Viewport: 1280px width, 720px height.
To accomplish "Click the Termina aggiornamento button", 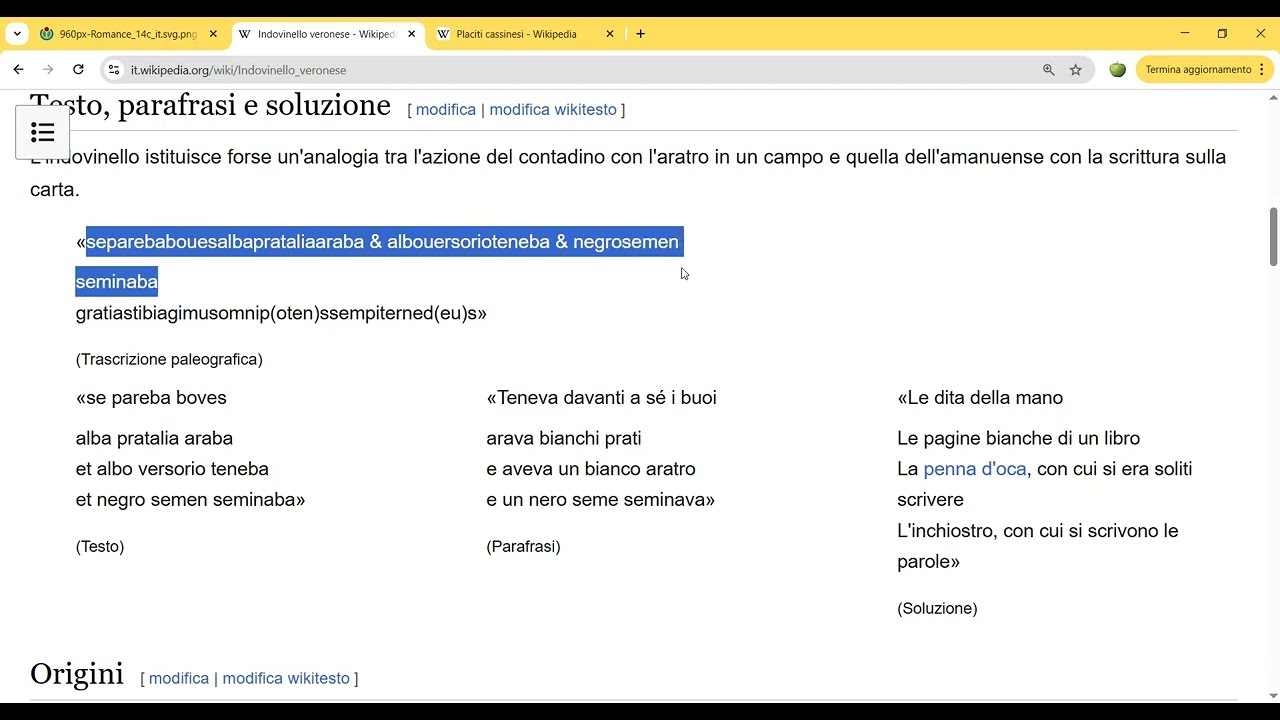I will 1198,70.
